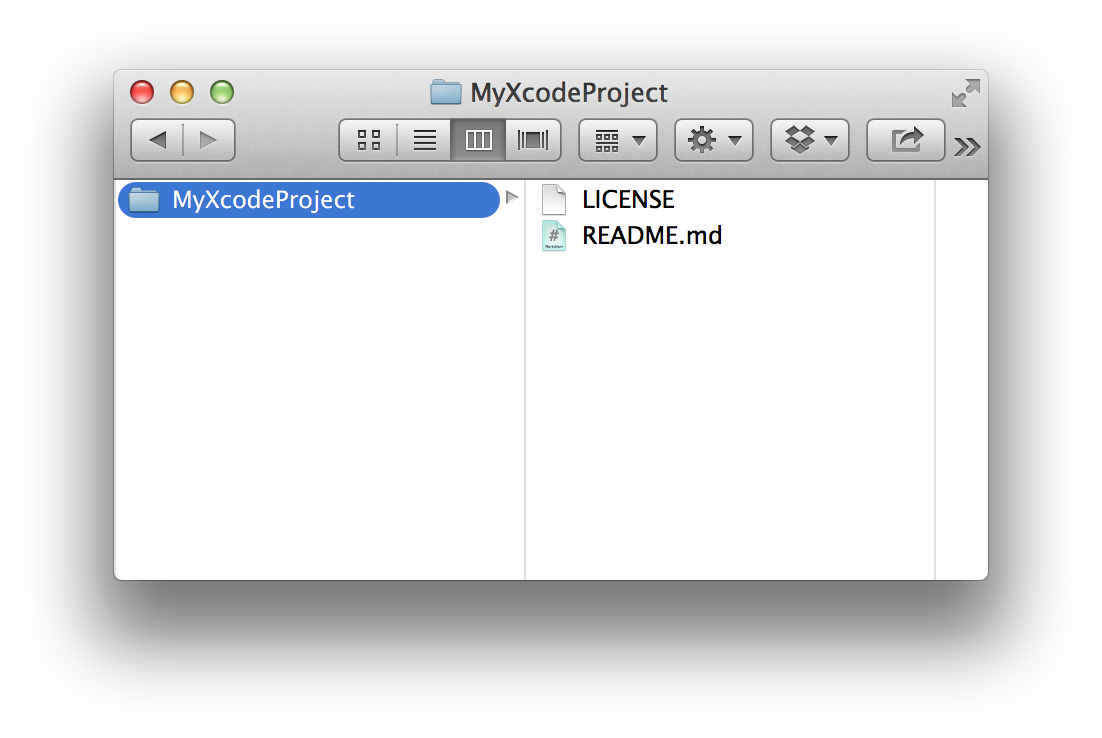Click the green zoom window button
This screenshot has width=1102, height=738.
coord(222,92)
